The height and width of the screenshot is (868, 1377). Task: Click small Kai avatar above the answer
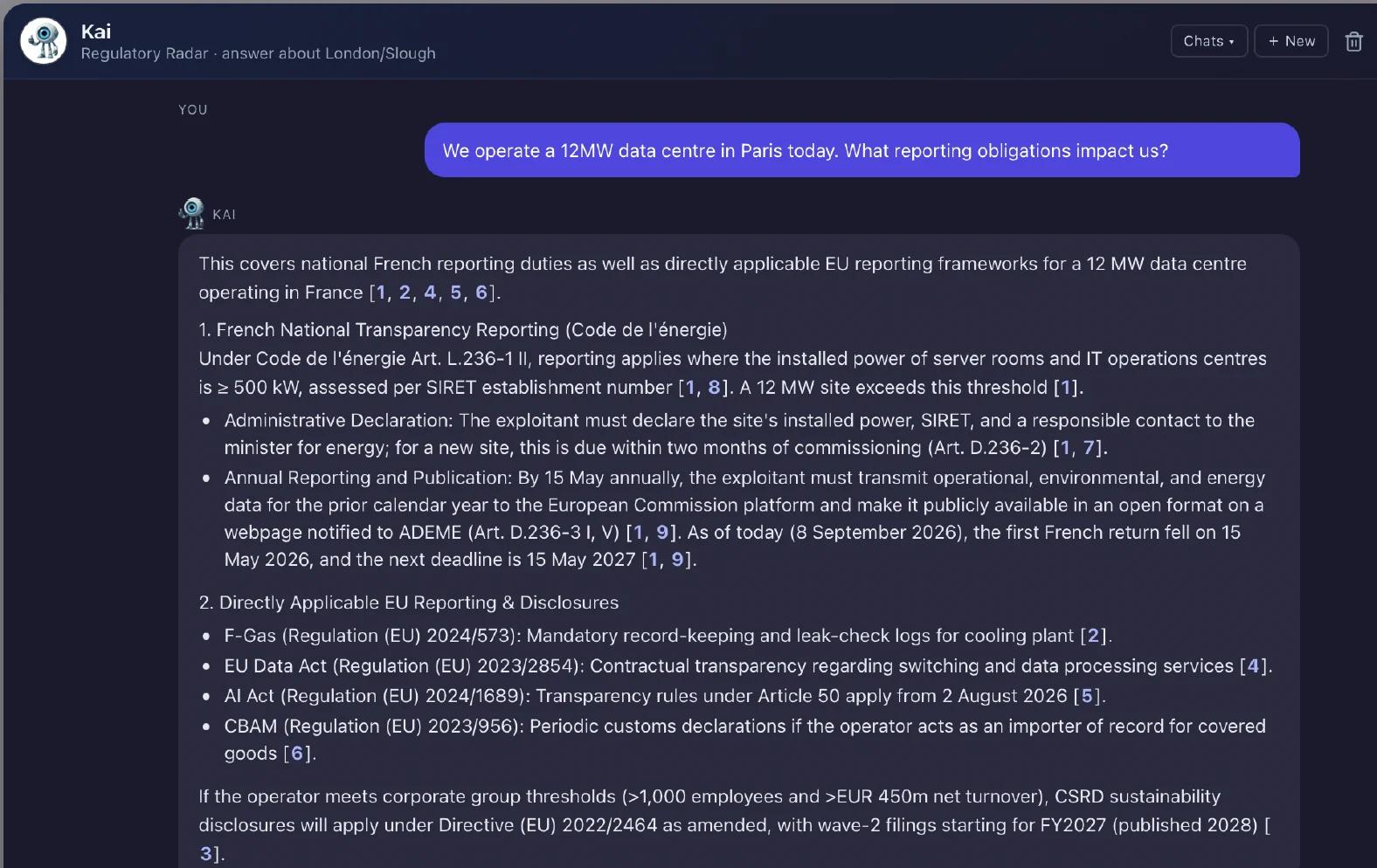point(192,213)
